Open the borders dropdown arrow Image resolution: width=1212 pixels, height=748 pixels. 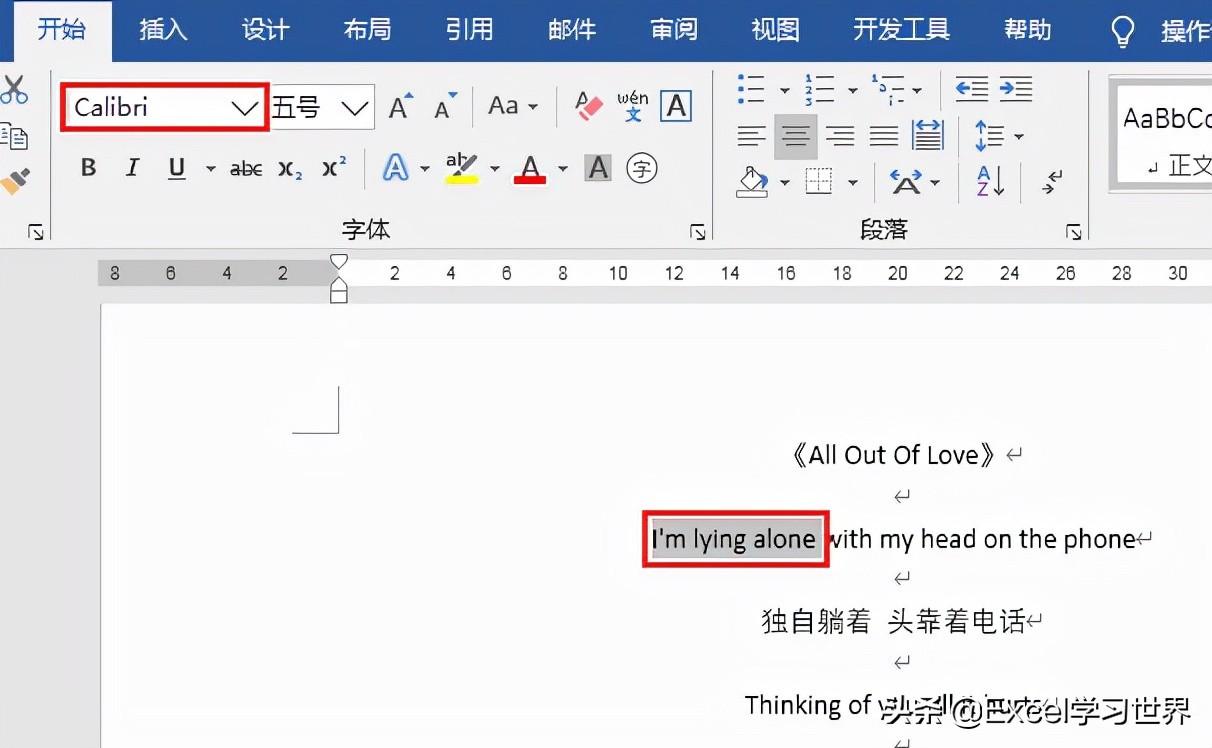pyautogui.click(x=853, y=182)
